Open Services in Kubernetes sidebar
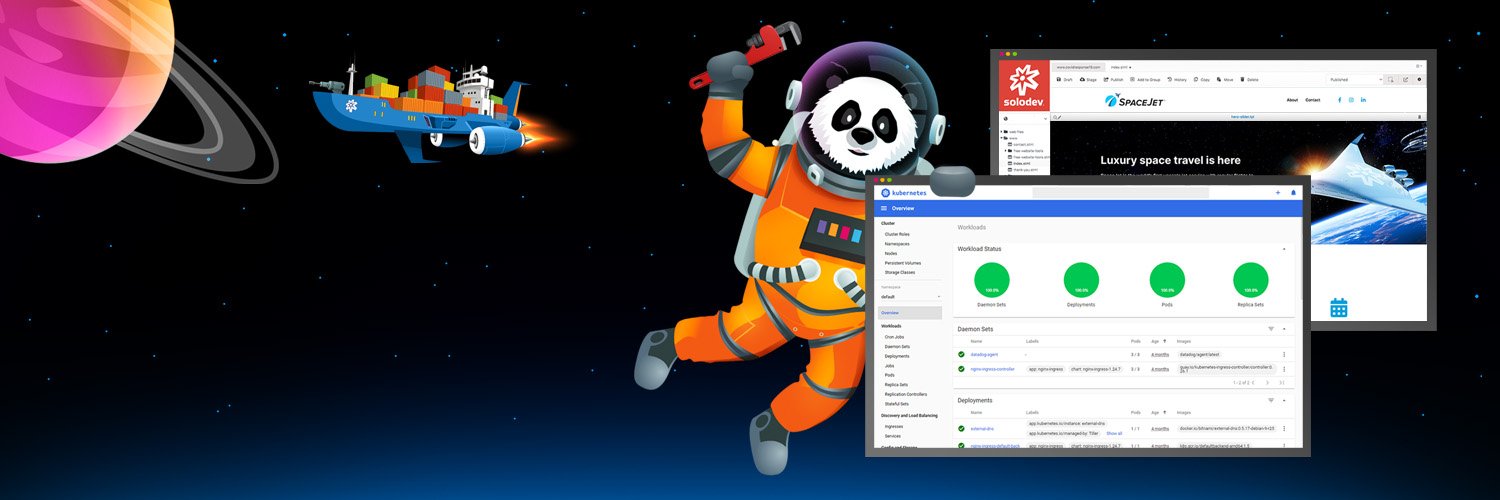 pos(893,436)
